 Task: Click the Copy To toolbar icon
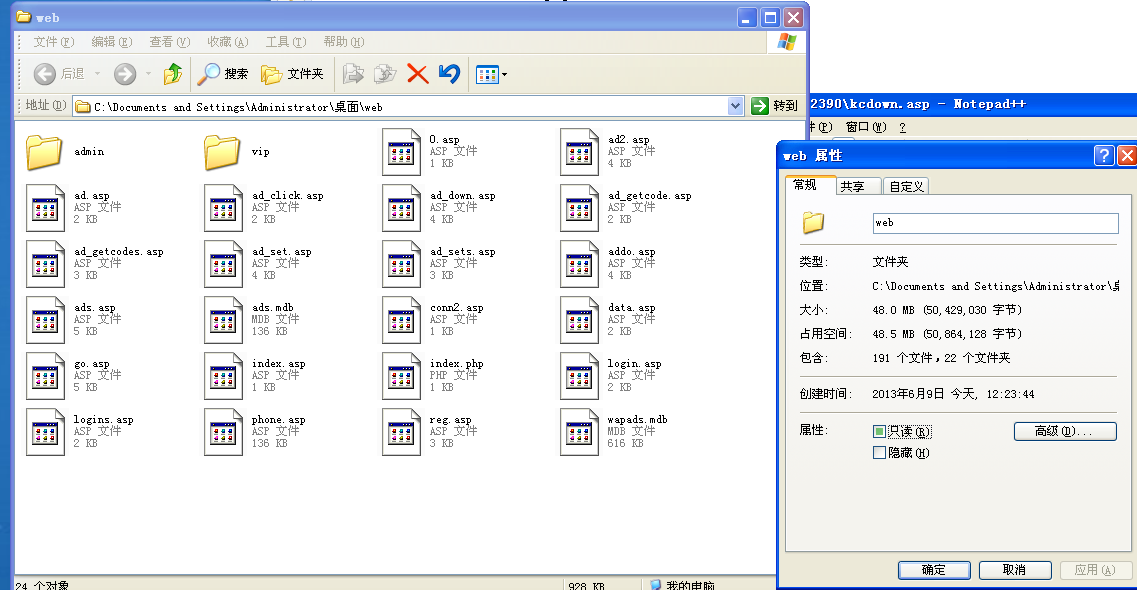click(x=384, y=73)
